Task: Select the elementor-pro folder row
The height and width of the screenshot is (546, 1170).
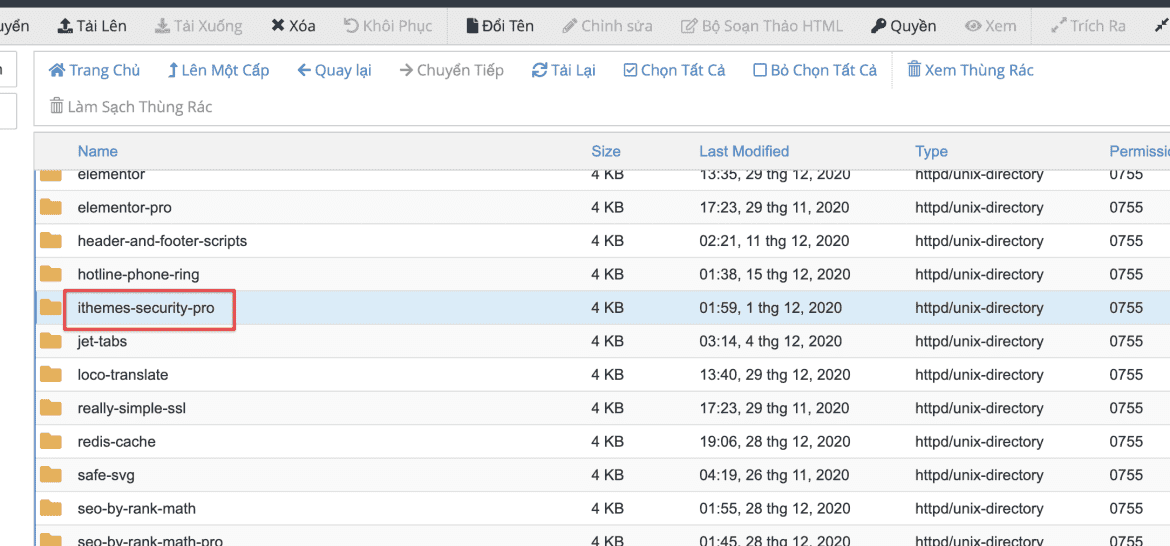Action: click(125, 208)
